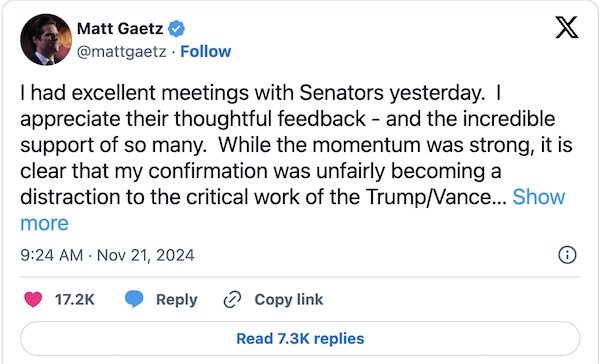
Task: Click the Trump/Vance text in the post
Action: (x=429, y=197)
